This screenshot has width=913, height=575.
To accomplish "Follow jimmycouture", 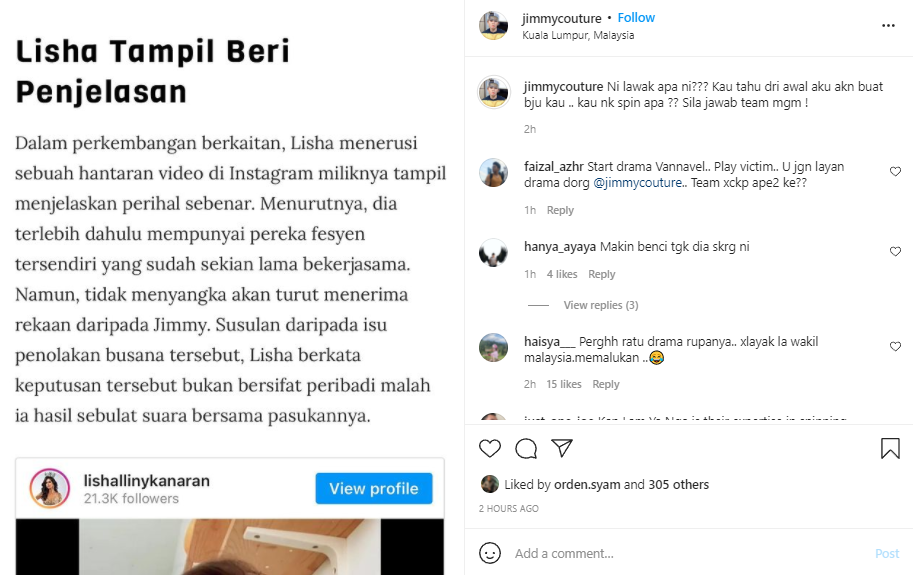I will click(636, 17).
